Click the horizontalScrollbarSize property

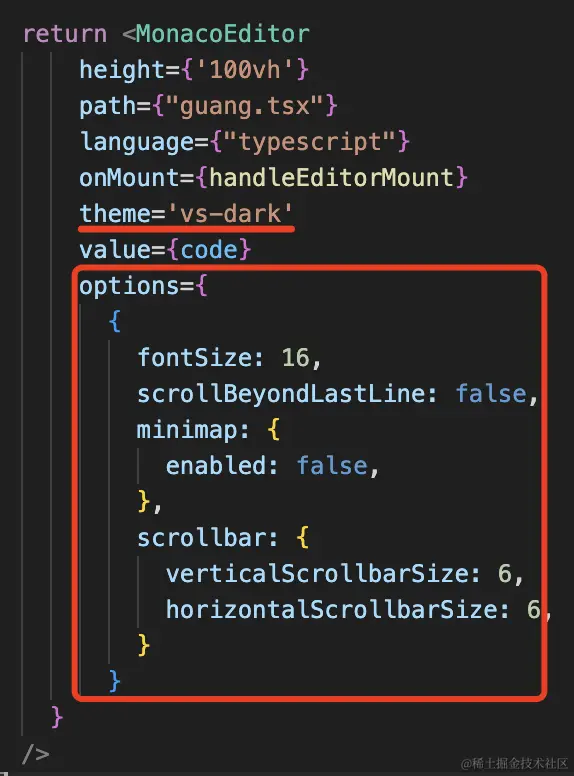pyautogui.click(x=331, y=610)
